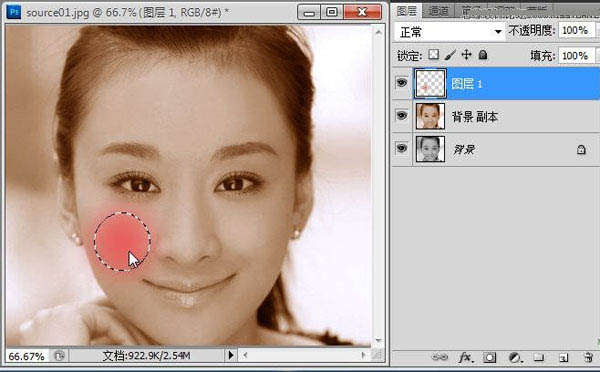The image size is (600, 372).
Task: Click the 填充 100% field
Action: [x=576, y=55]
